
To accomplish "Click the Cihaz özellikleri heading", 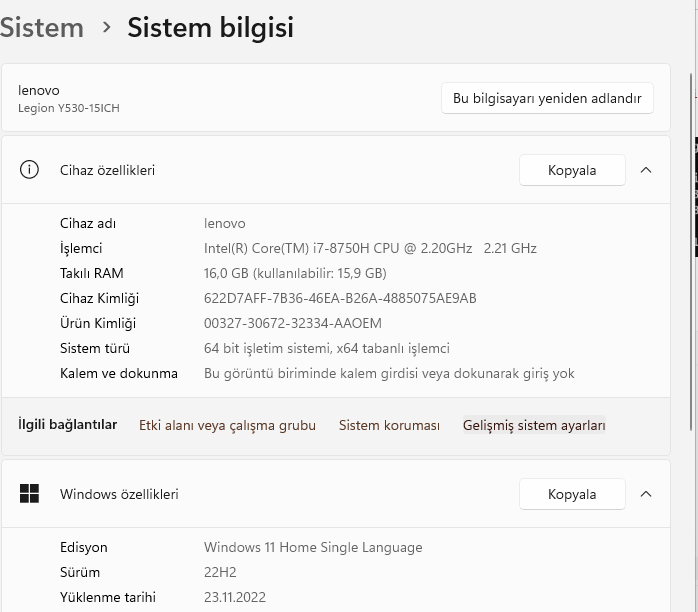I will 107,170.
